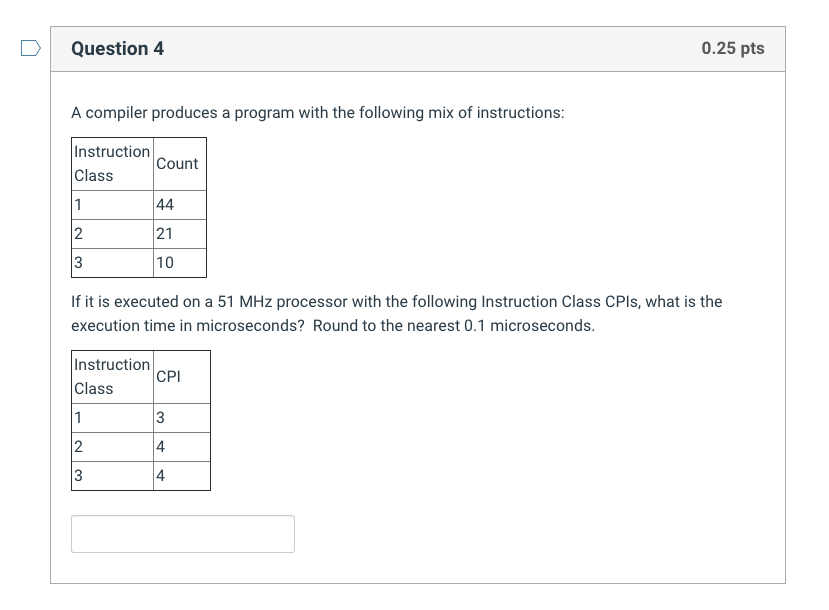Select the count cell containing 10
The image size is (829, 610).
[180, 263]
